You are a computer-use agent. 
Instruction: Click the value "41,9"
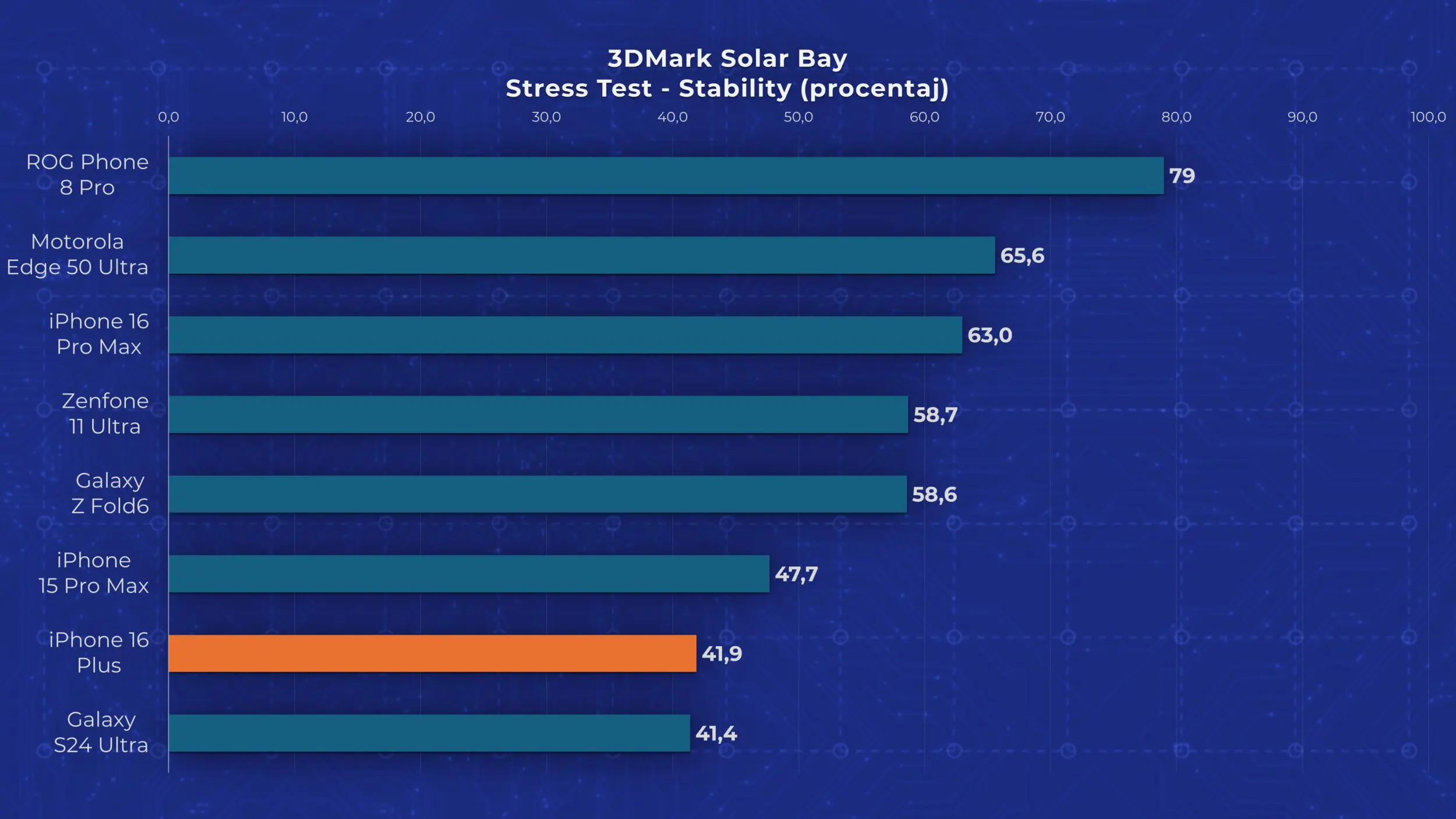(722, 654)
